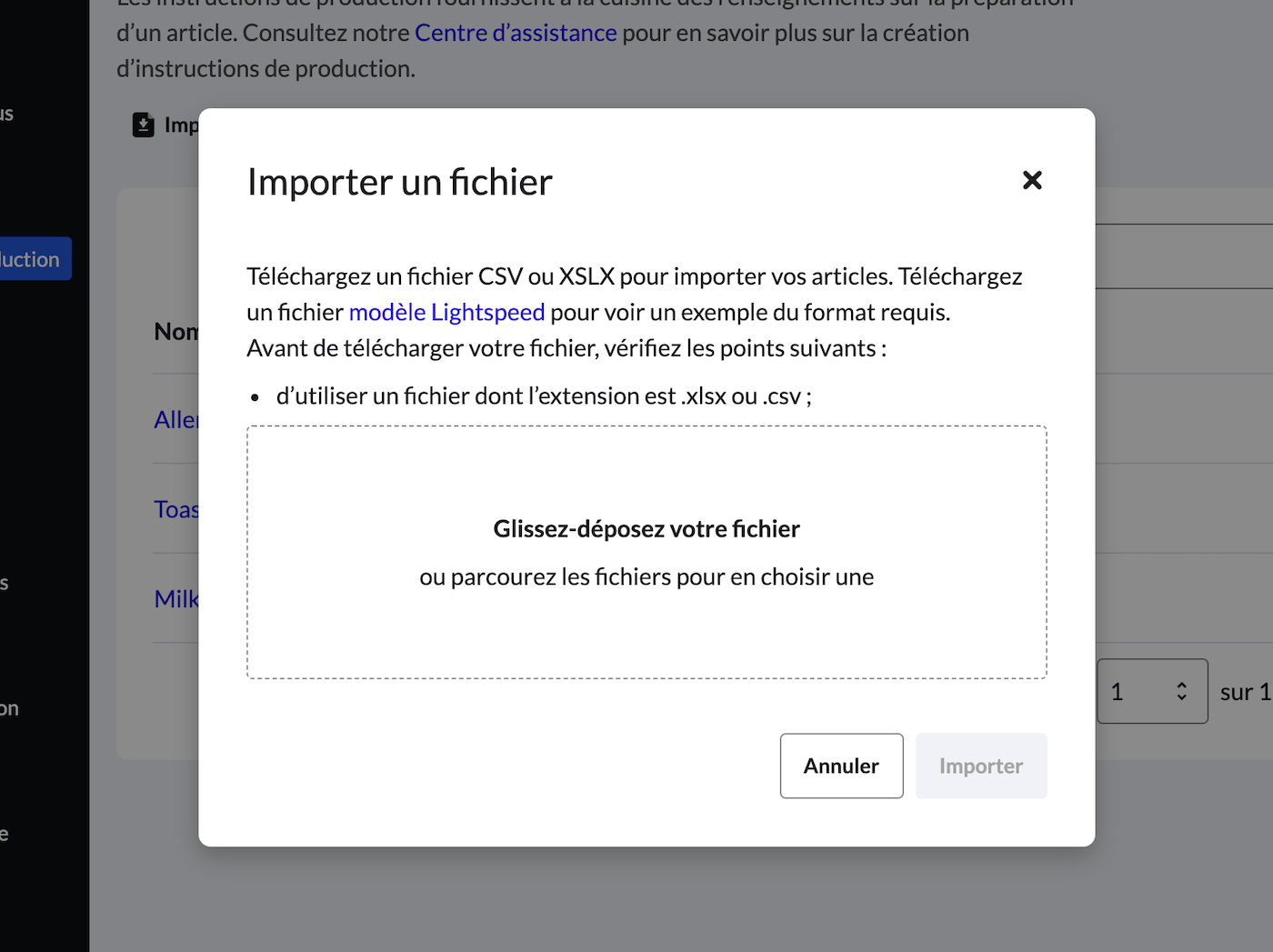Image resolution: width=1273 pixels, height=952 pixels.
Task: Close the Importer un fichier dialog
Action: pyautogui.click(x=1032, y=180)
